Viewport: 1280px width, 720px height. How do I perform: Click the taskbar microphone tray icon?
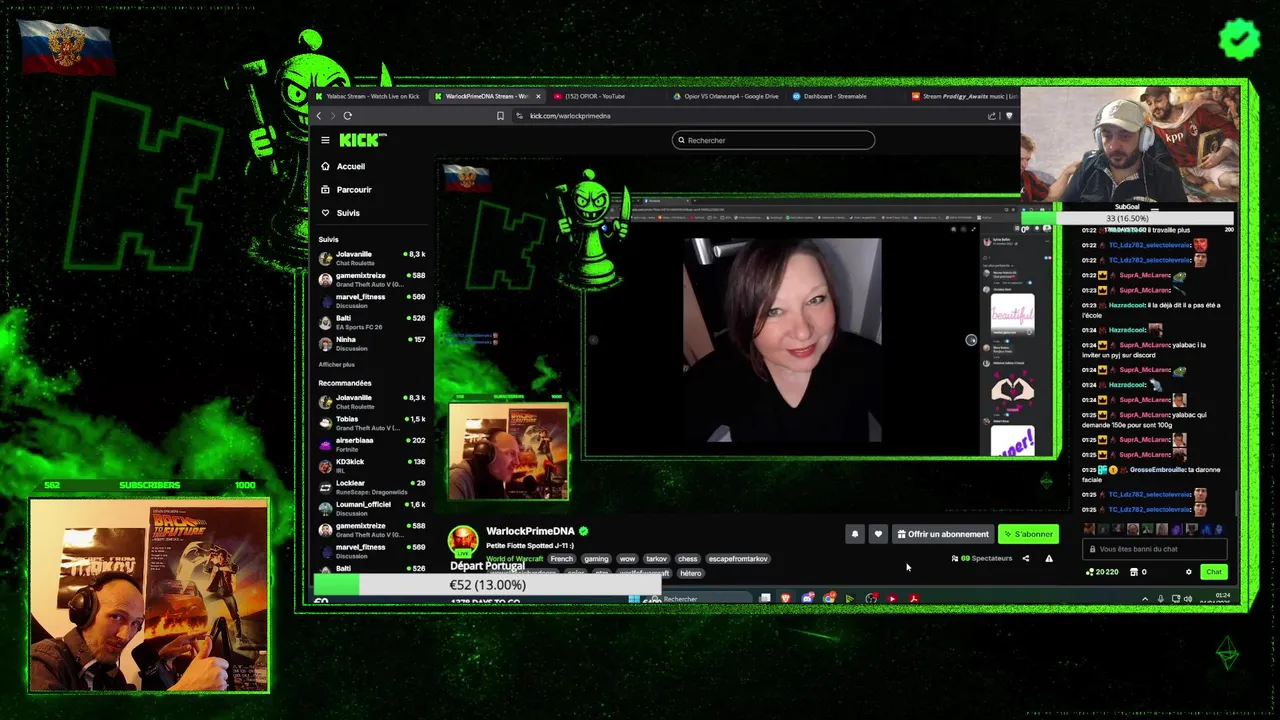pyautogui.click(x=1160, y=599)
